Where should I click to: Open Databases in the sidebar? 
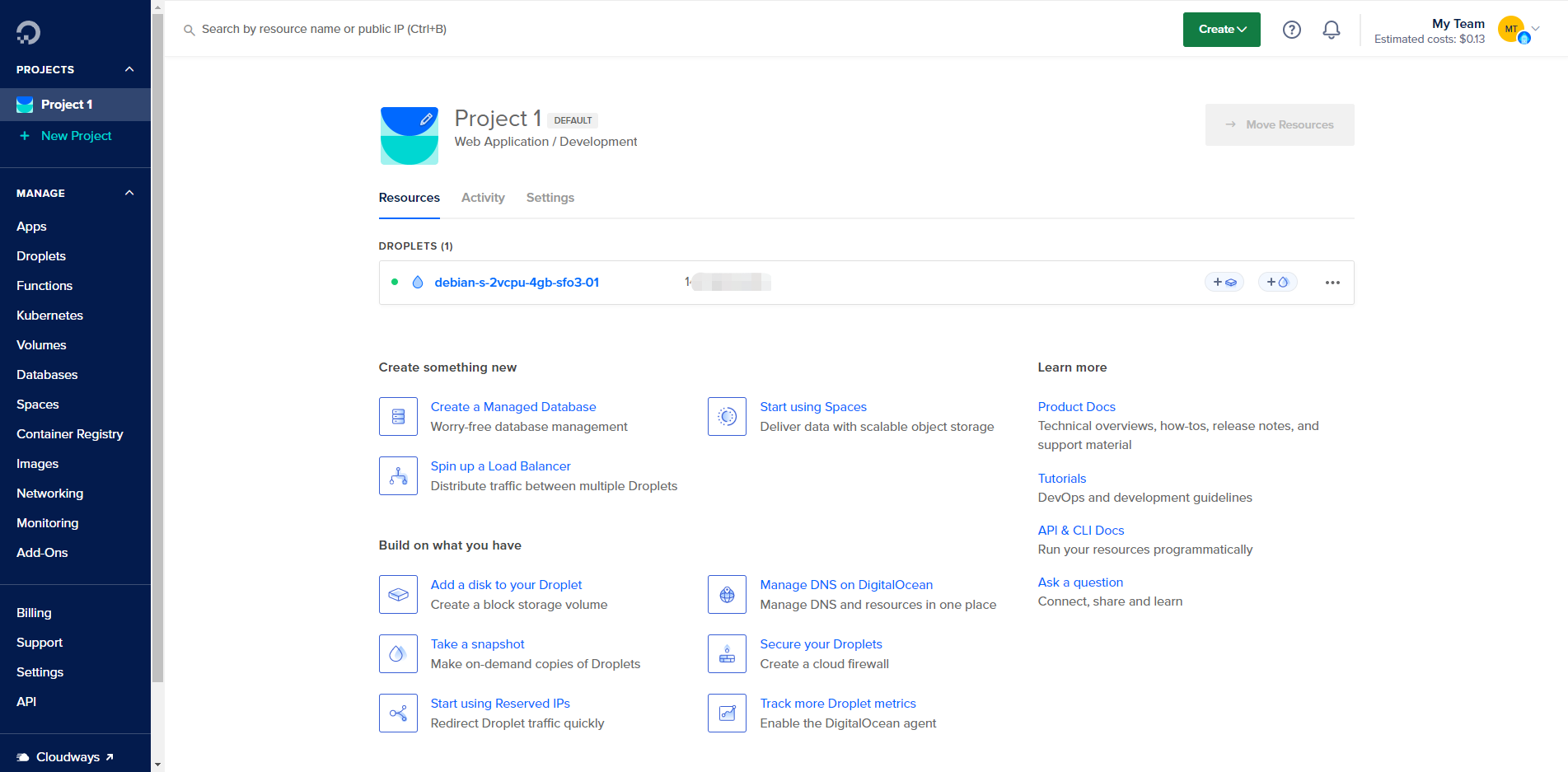coord(47,375)
